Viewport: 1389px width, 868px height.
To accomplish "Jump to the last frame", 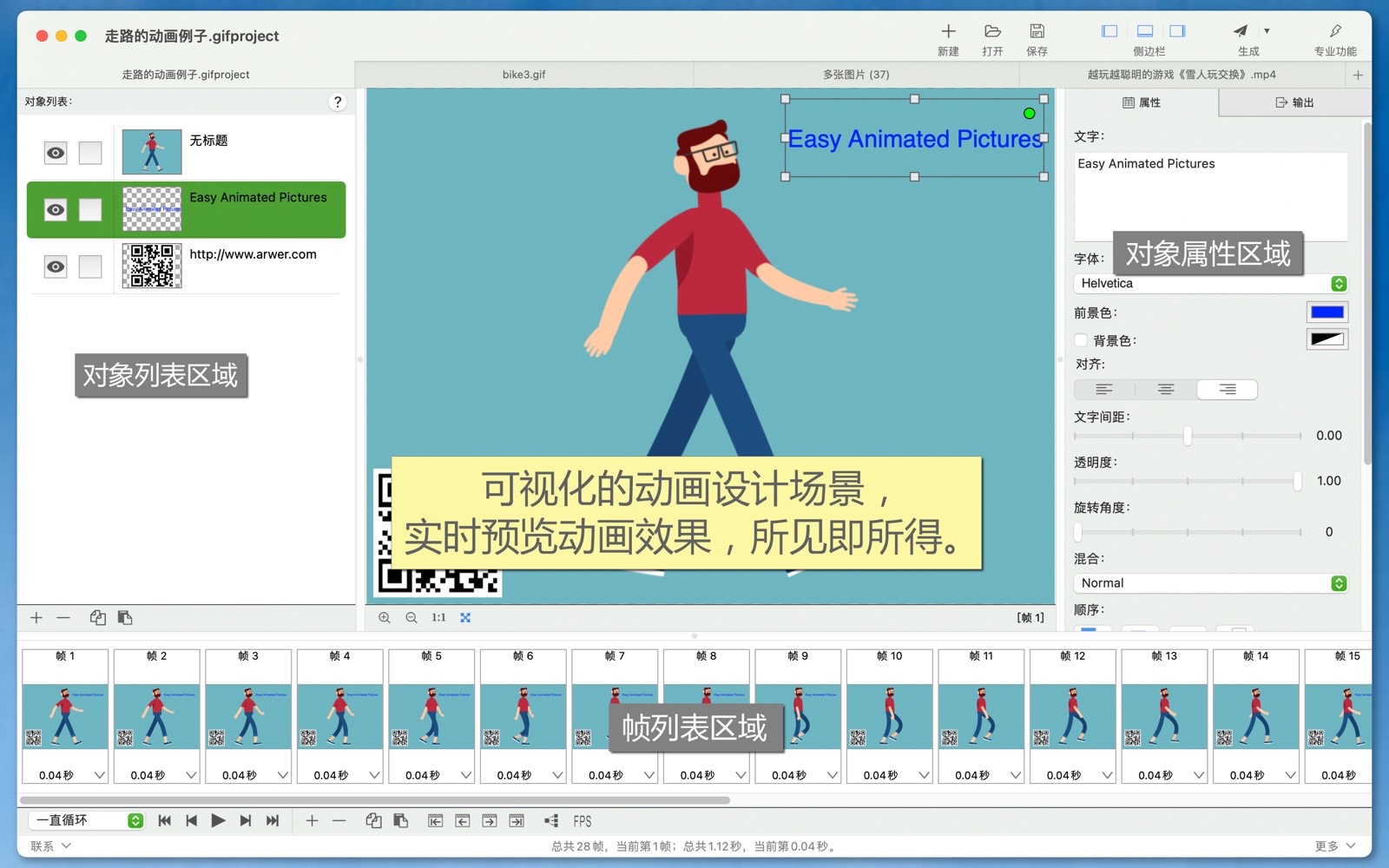I will [273, 821].
